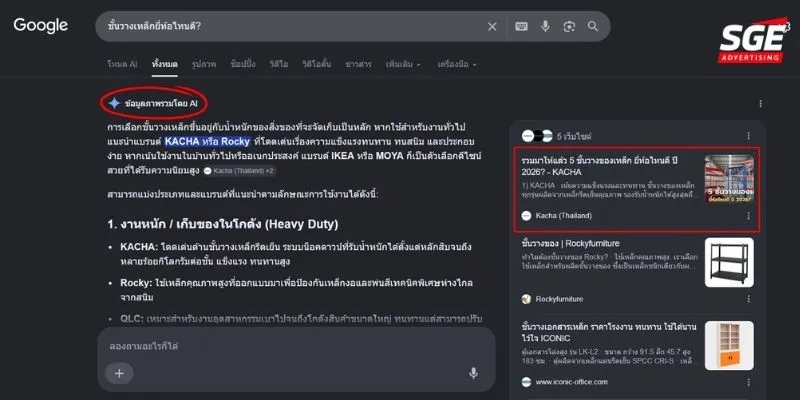800x400 pixels.
Task: Open three-dot menu for Rockyfurniture source
Action: [x=748, y=299]
